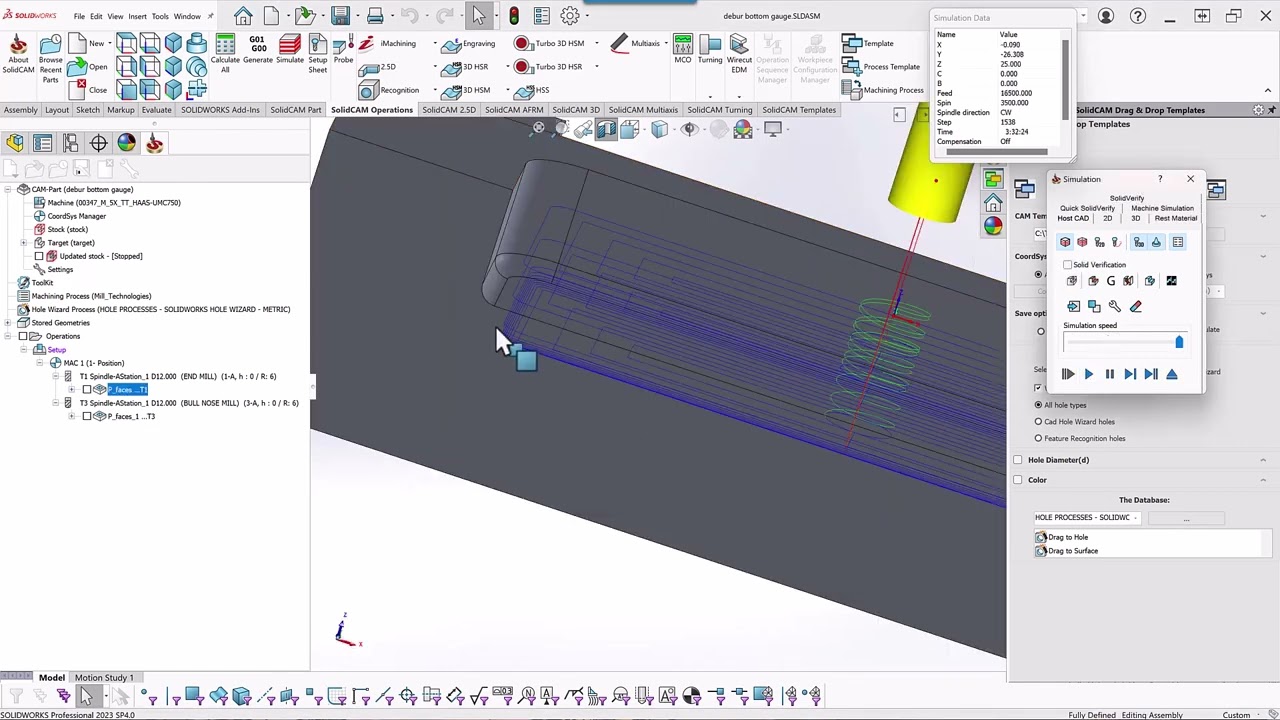Switch to the SolidCAM Part tab
The image size is (1280, 720).
click(296, 110)
